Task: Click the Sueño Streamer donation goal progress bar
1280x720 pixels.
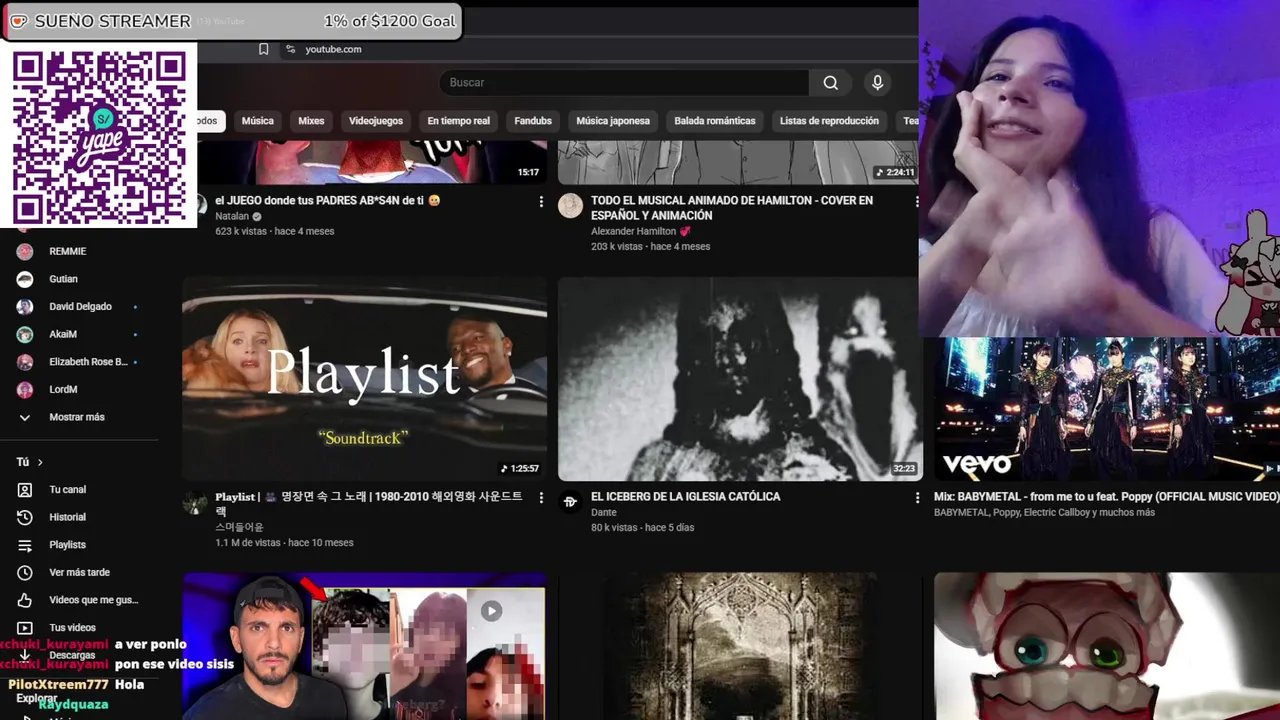Action: point(231,21)
